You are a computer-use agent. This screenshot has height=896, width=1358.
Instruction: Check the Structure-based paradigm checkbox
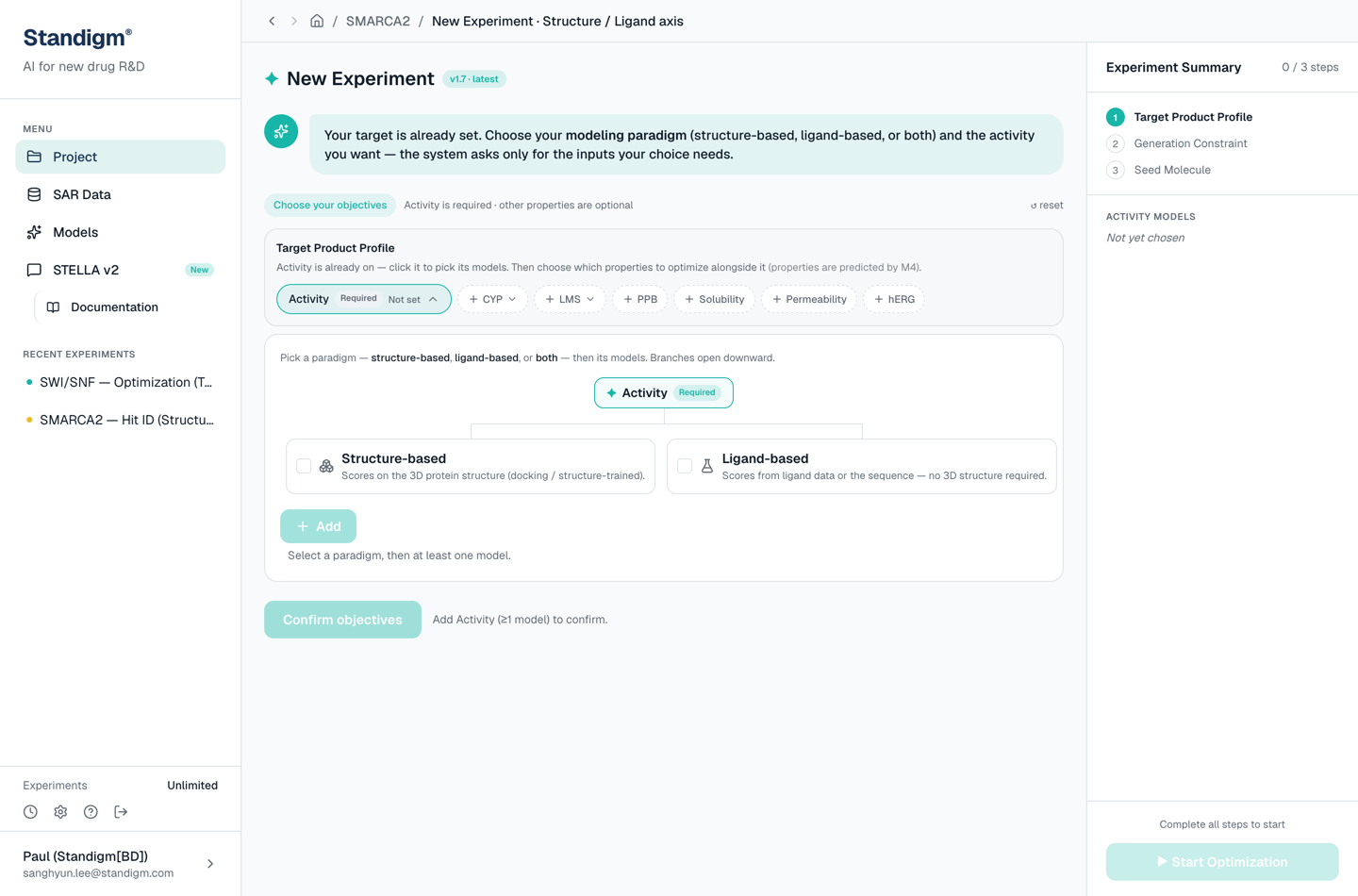click(x=304, y=466)
